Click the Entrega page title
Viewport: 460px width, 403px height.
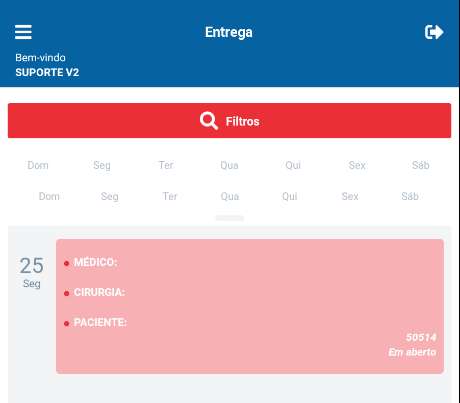(229, 32)
